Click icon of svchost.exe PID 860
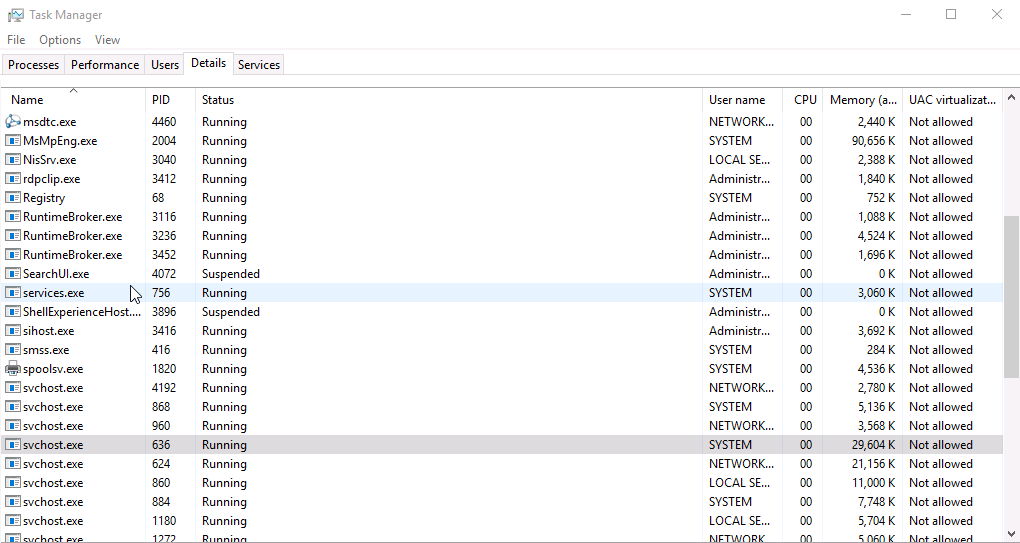The height and width of the screenshot is (543, 1020). pos(12,483)
